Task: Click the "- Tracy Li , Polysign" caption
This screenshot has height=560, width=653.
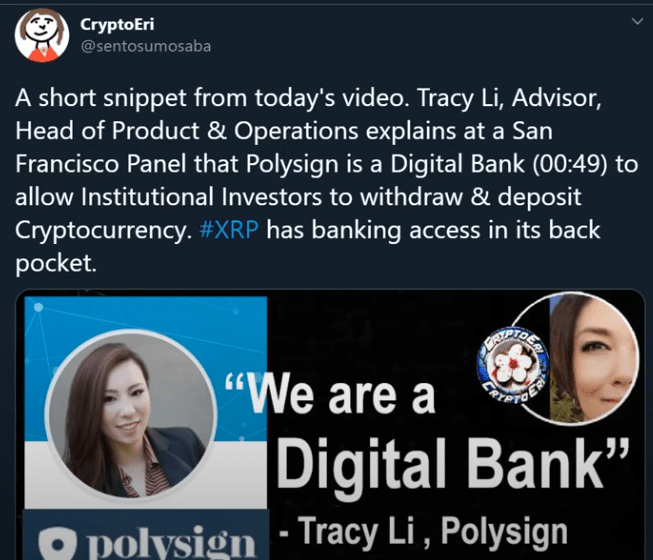Action: pyautogui.click(x=423, y=531)
